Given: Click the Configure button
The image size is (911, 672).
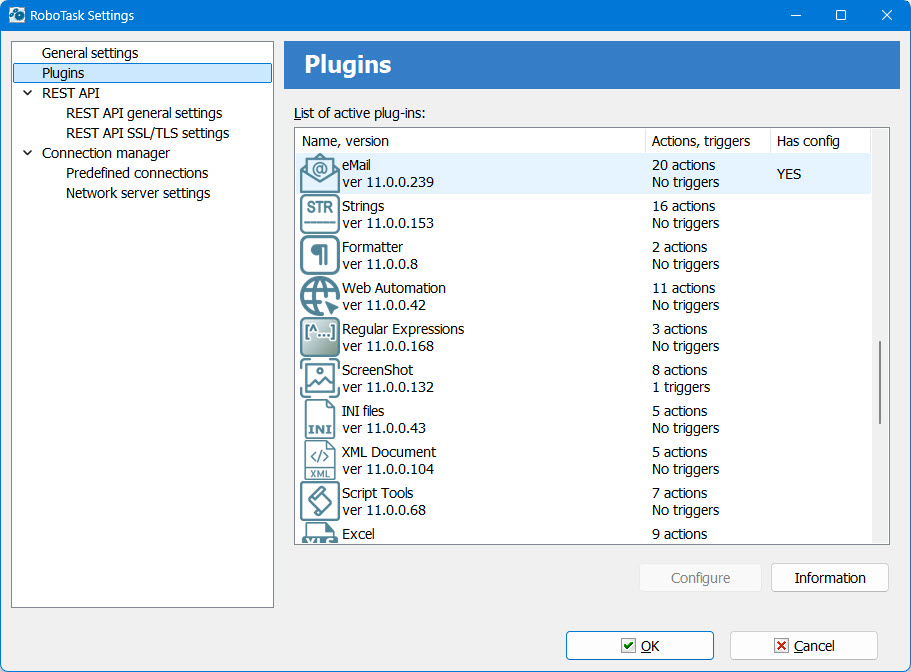Looking at the screenshot, I should tap(700, 578).
